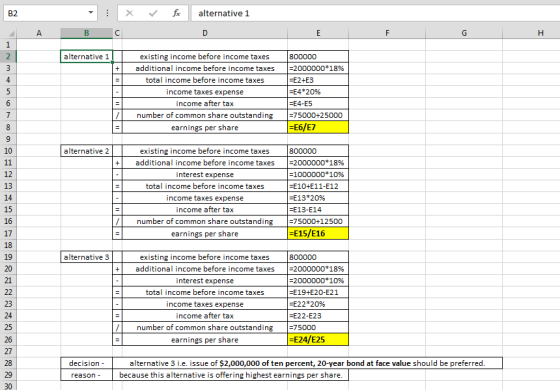Select column C header

tap(117, 33)
